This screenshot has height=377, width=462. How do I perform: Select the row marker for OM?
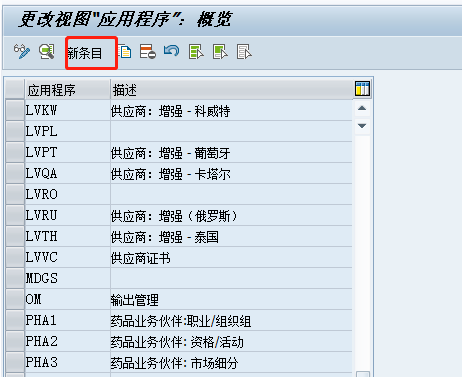click(x=15, y=299)
